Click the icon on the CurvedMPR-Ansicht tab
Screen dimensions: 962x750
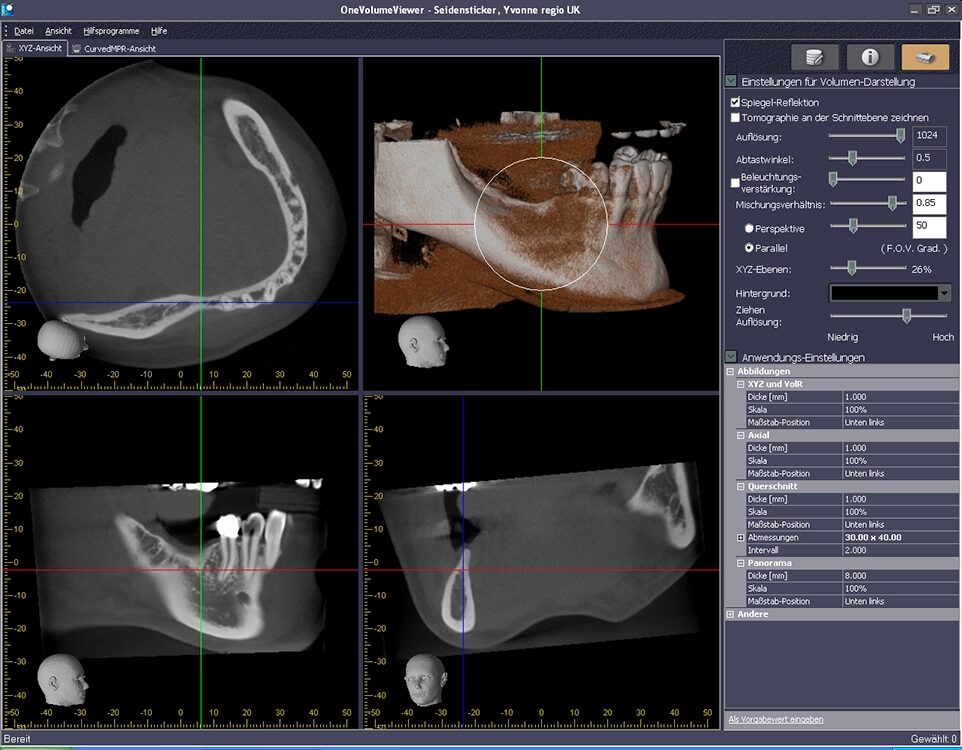[x=78, y=47]
